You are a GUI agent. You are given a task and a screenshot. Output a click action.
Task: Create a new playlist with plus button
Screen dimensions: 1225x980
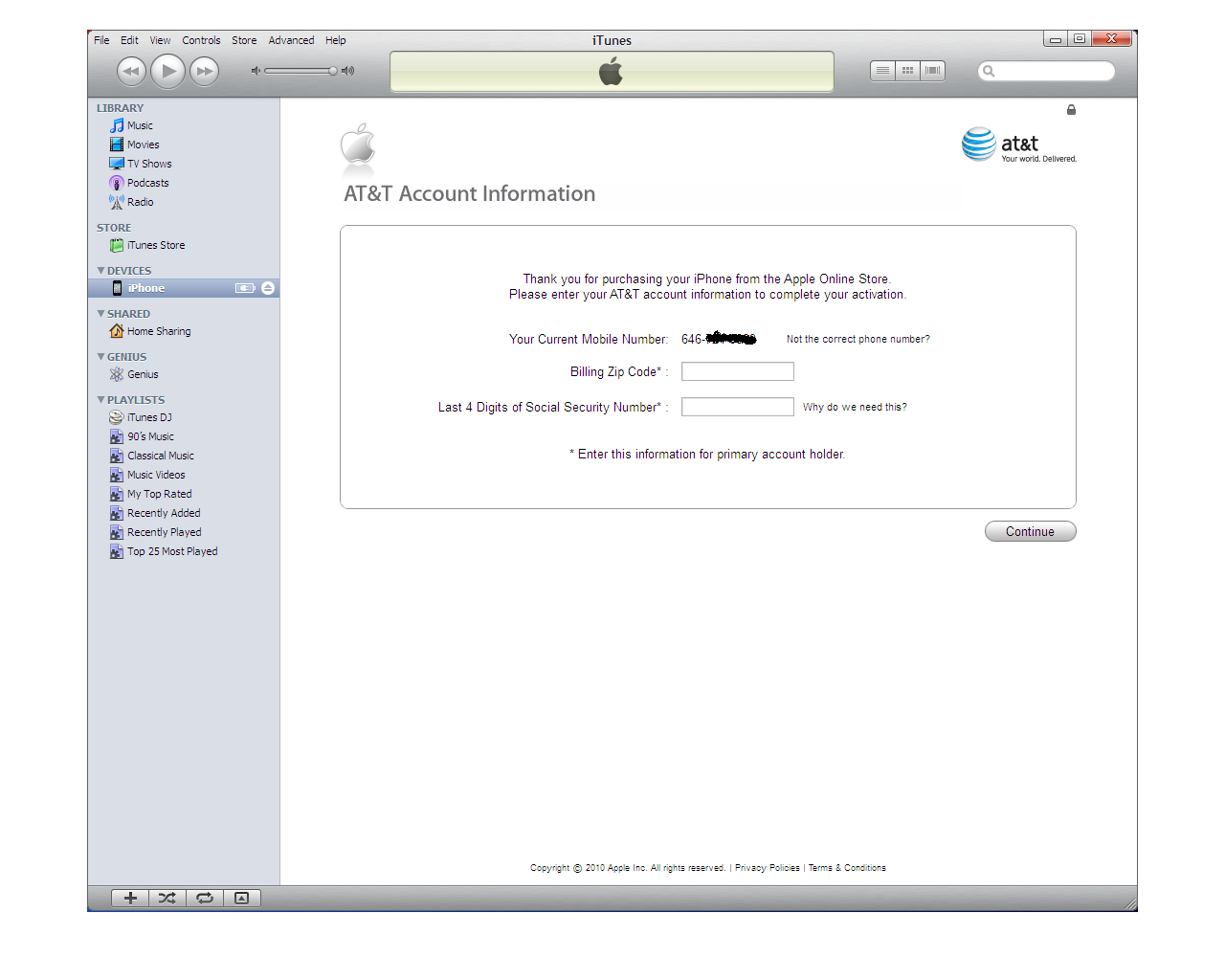tap(130, 898)
